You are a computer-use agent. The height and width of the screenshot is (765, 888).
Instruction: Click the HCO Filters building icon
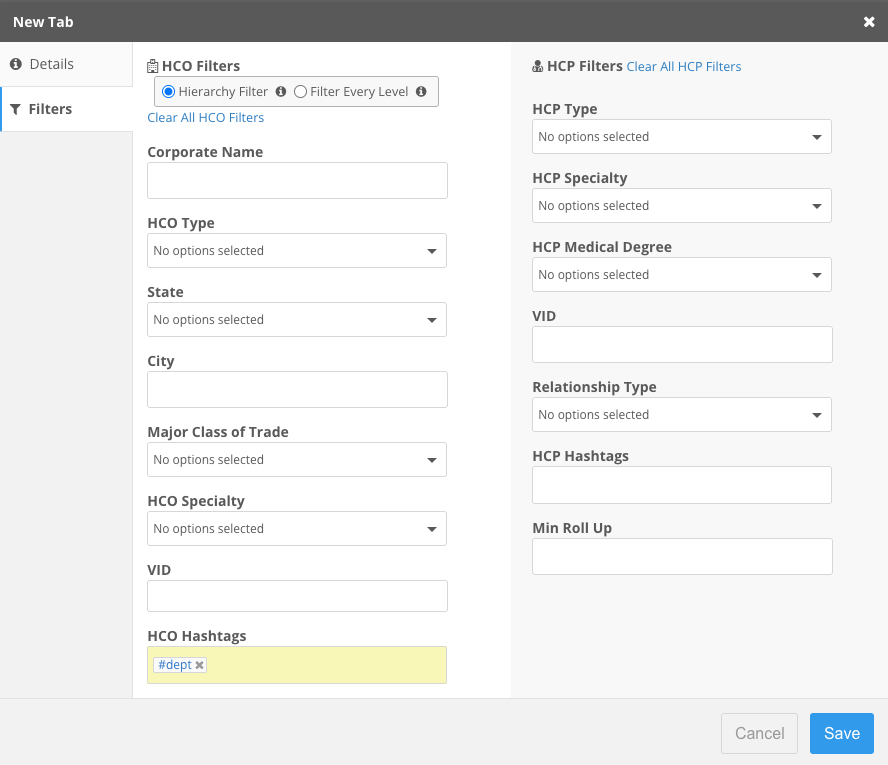coord(153,67)
